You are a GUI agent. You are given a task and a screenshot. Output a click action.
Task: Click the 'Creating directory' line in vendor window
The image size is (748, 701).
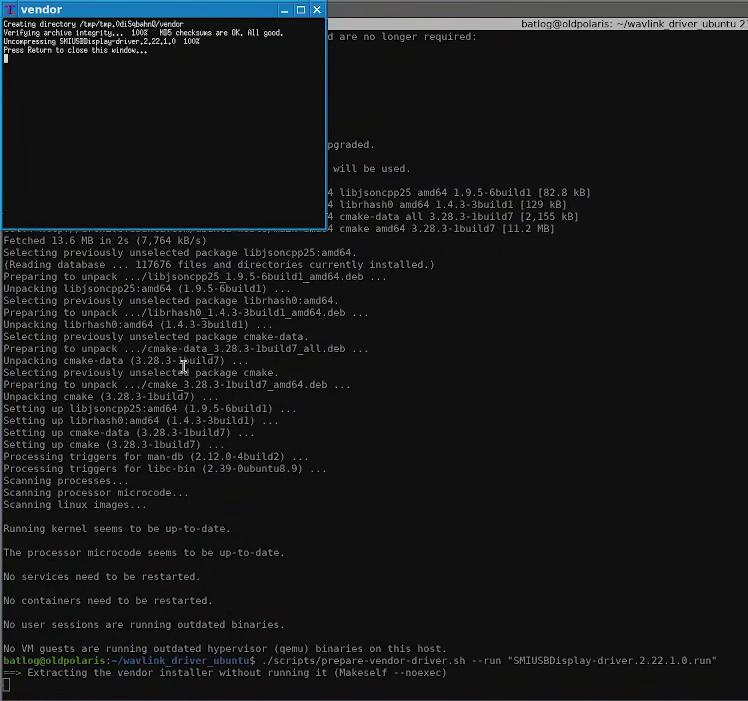pos(94,24)
